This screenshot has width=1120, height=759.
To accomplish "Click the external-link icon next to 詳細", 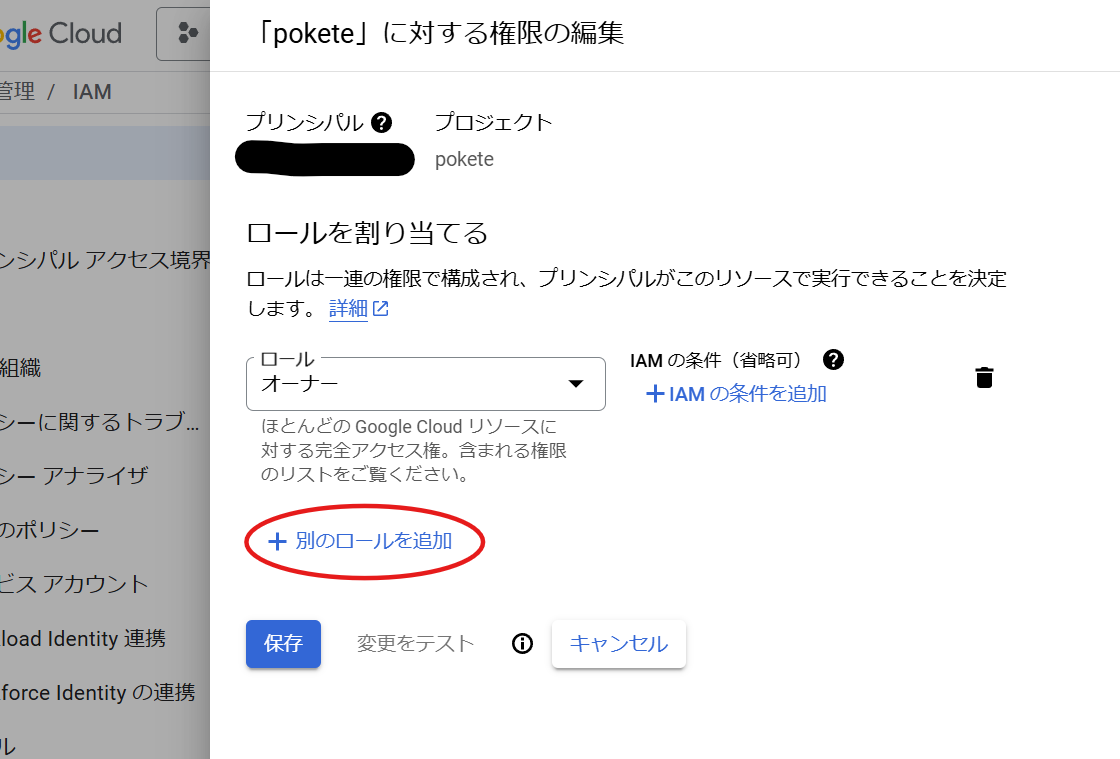I will pyautogui.click(x=381, y=308).
